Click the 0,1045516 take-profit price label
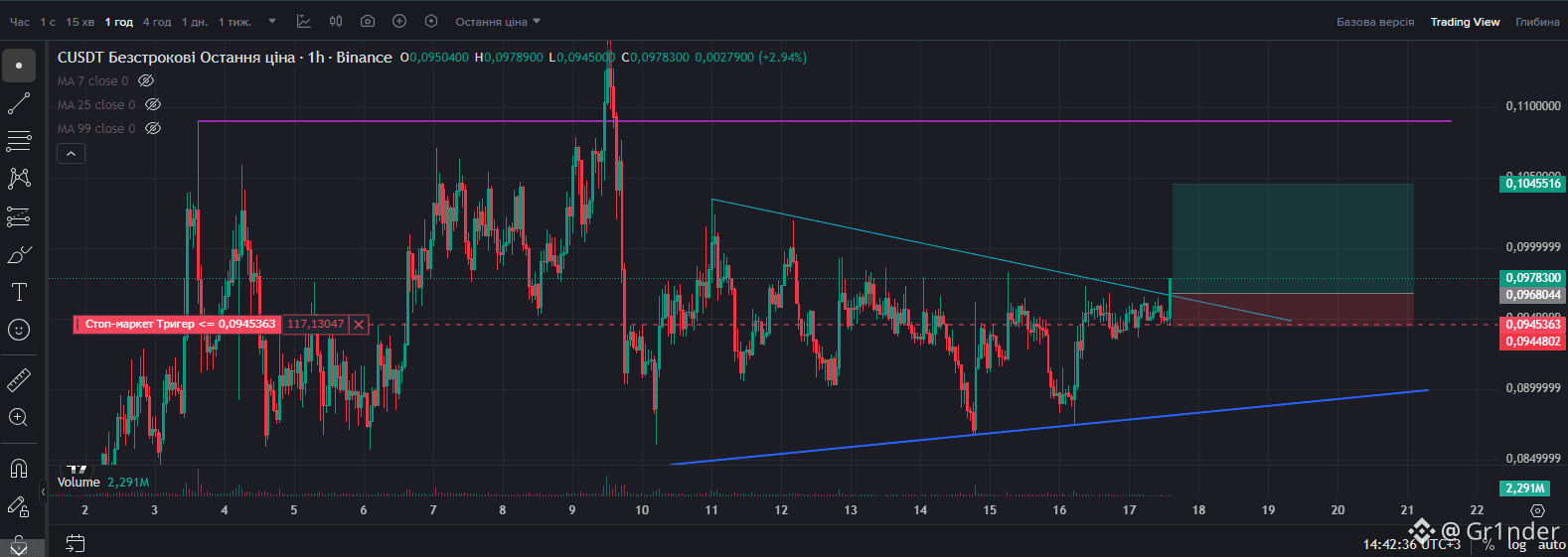Viewport: 1568px width, 557px height. pos(1532,183)
